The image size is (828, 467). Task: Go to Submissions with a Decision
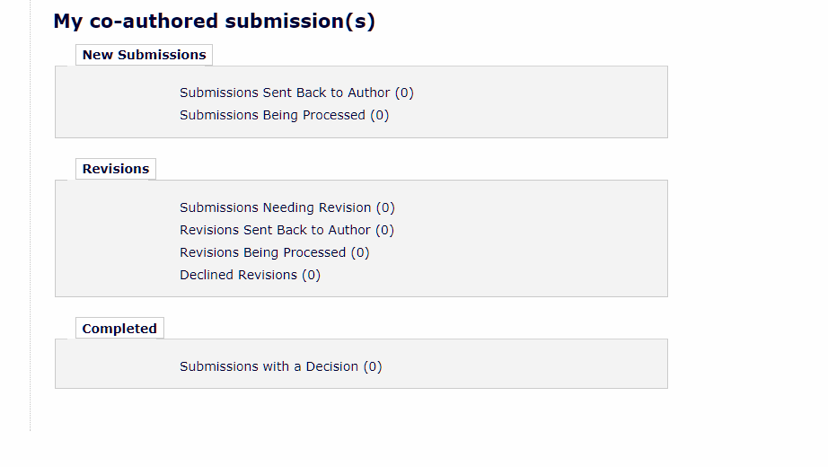pyautogui.click(x=269, y=367)
